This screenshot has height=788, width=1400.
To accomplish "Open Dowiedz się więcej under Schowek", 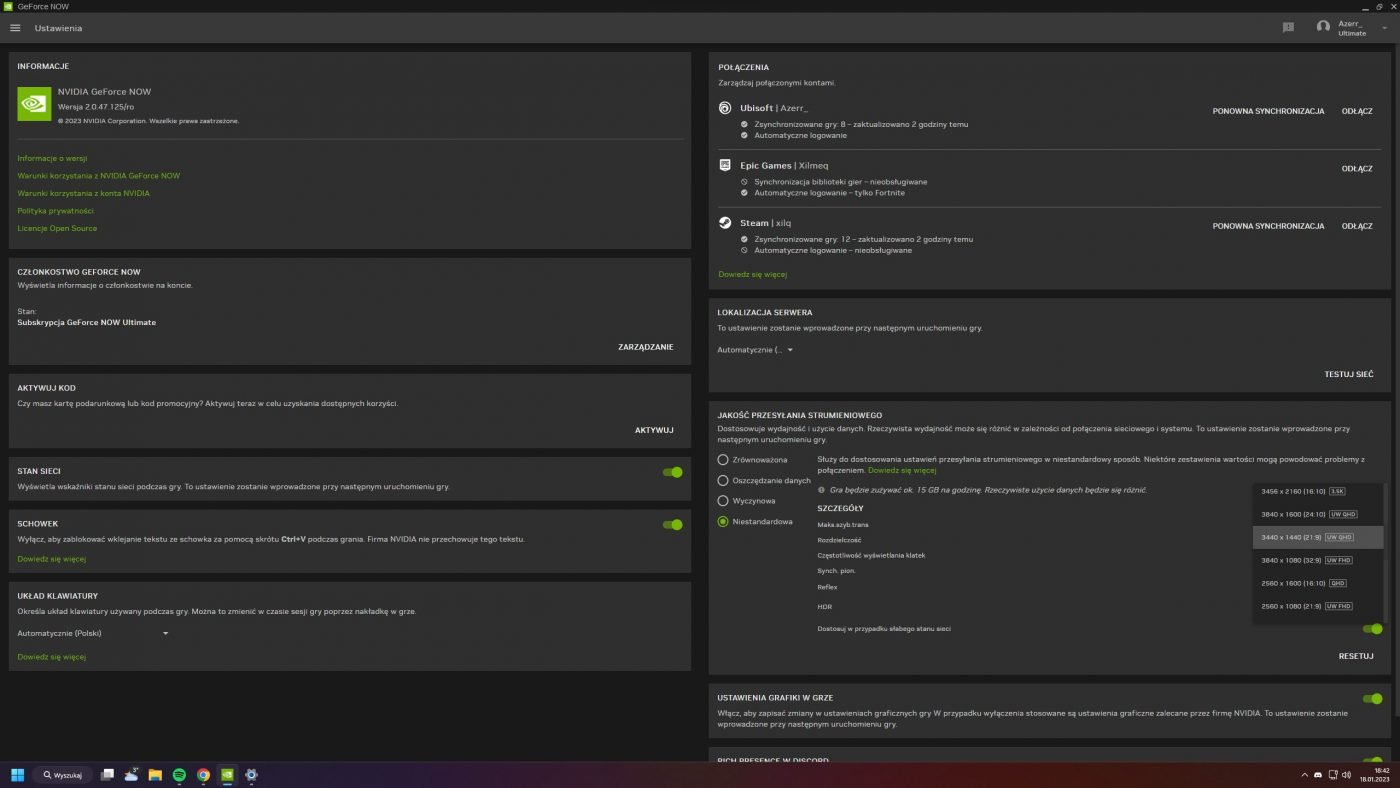I will [52, 559].
